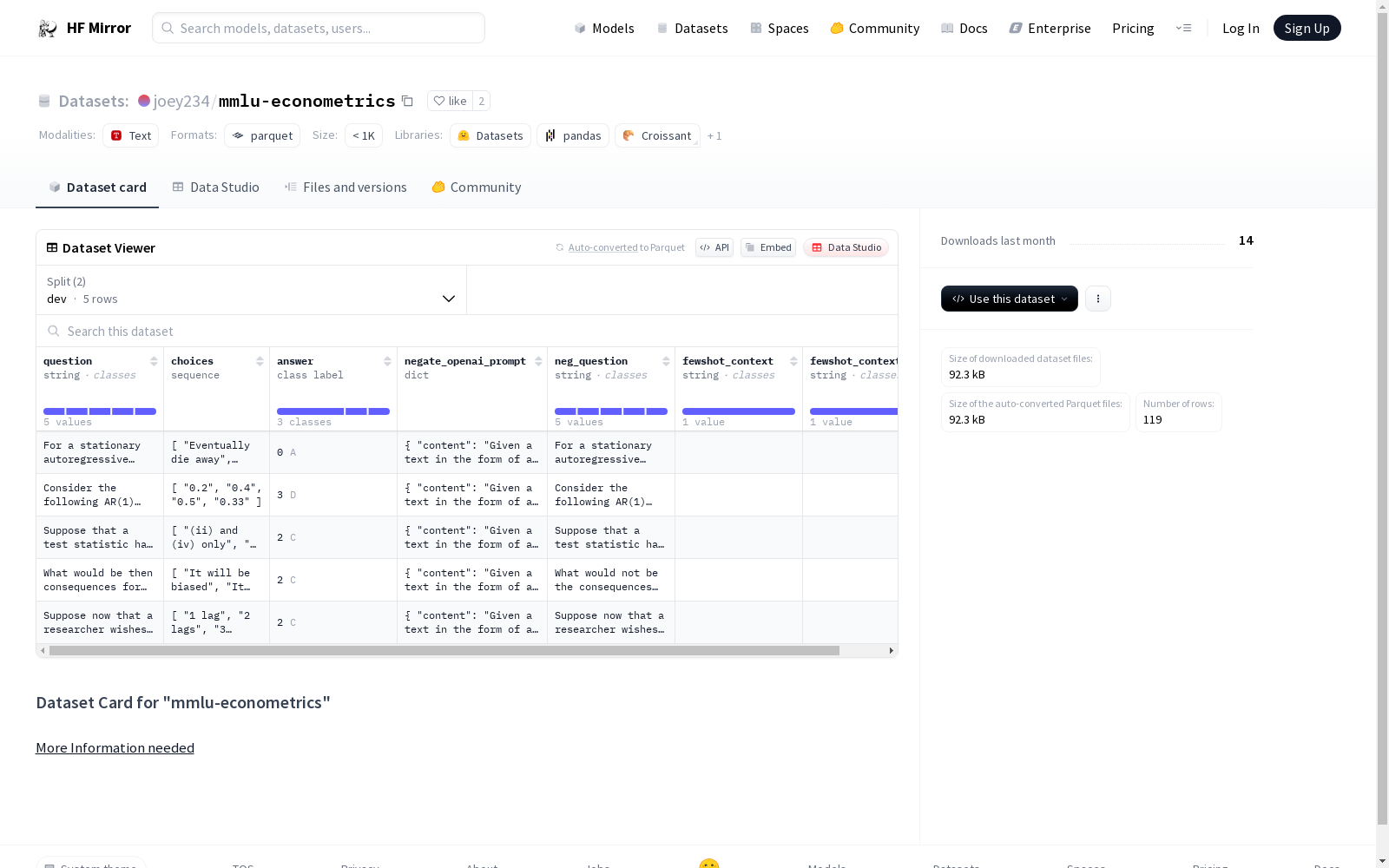
Task: Open Data Studio from the viewer header
Action: tap(846, 247)
